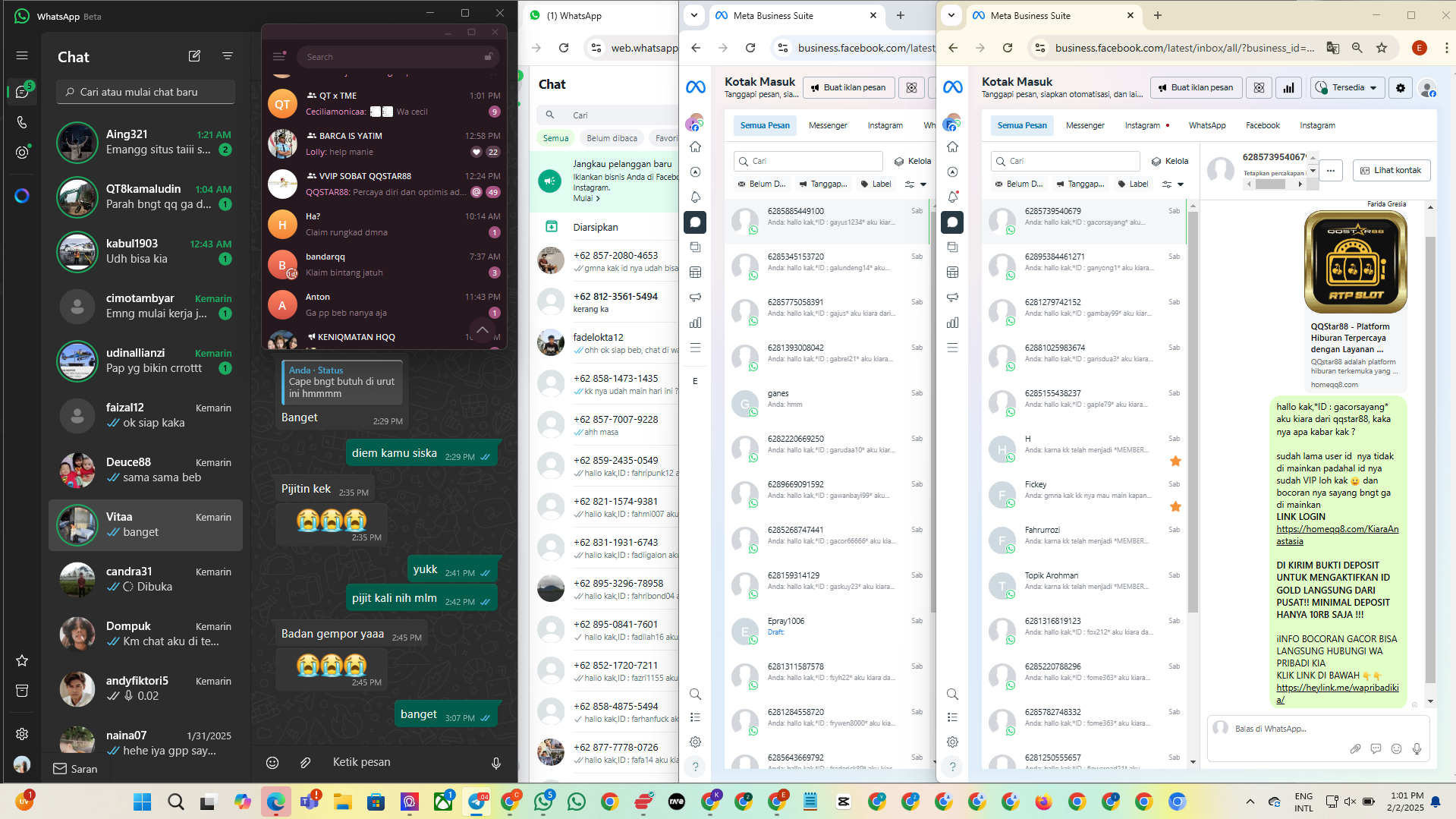Viewport: 1456px width, 819px height.
Task: Select Semua Pesan tab in right Meta inbox
Action: (x=1021, y=125)
